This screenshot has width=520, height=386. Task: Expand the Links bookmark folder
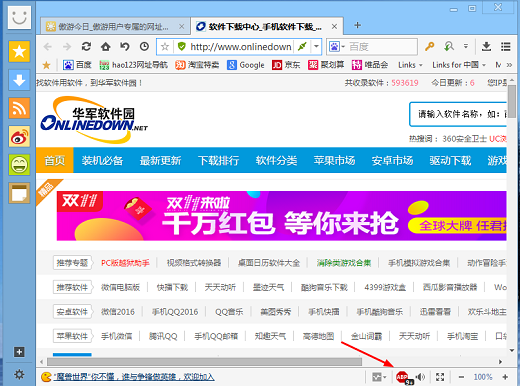[410, 65]
